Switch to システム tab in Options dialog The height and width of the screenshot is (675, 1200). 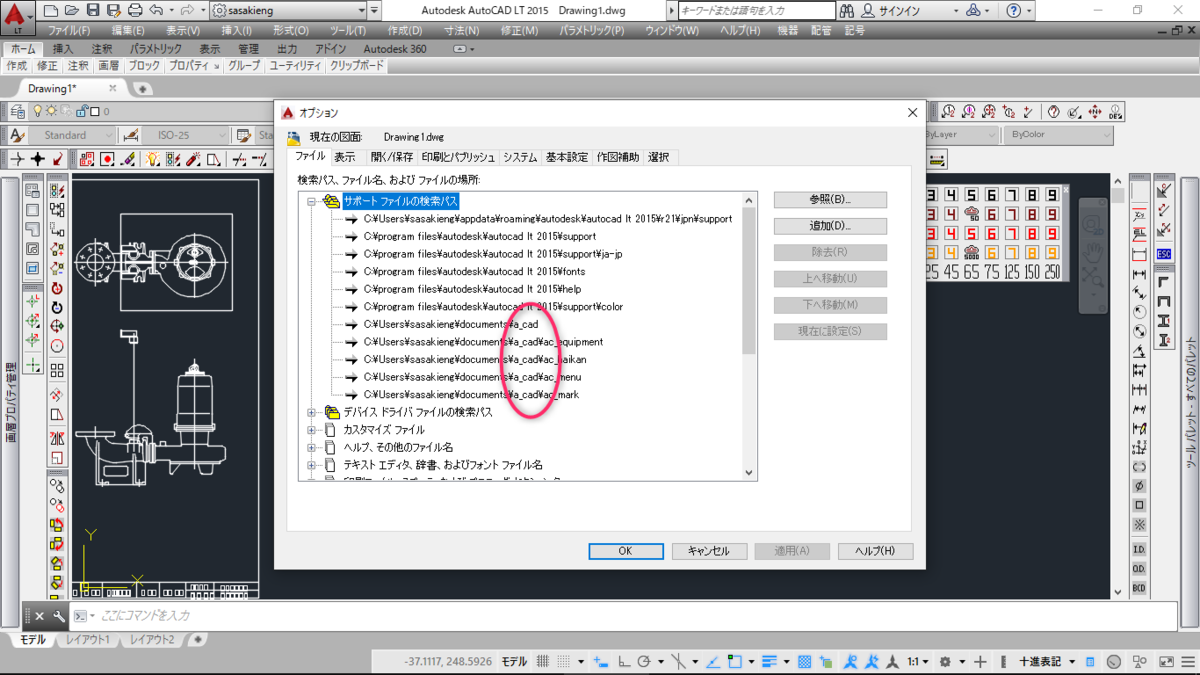click(520, 158)
